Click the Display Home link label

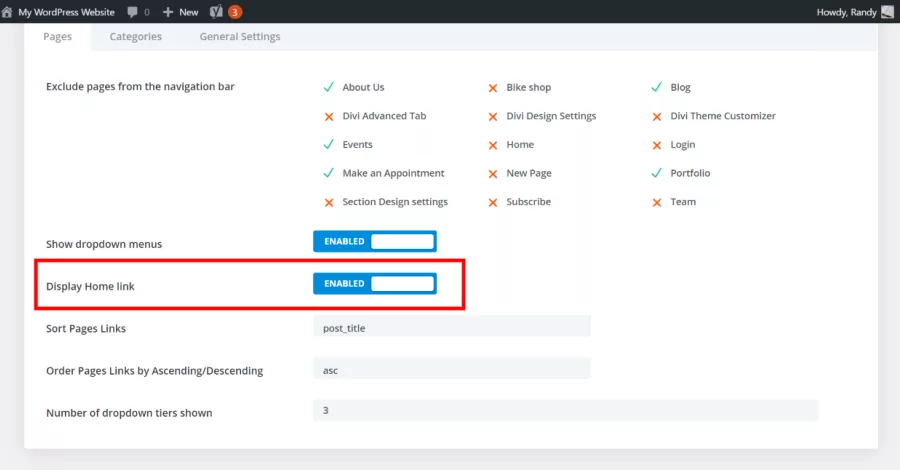pos(90,286)
